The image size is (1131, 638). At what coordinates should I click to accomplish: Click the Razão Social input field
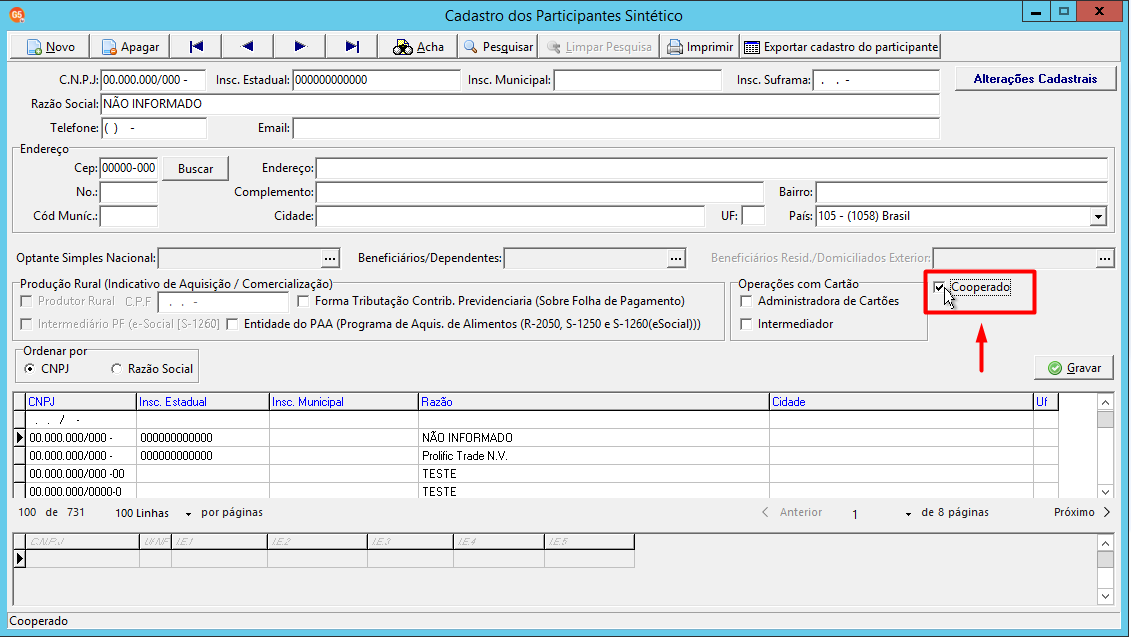[x=520, y=105]
